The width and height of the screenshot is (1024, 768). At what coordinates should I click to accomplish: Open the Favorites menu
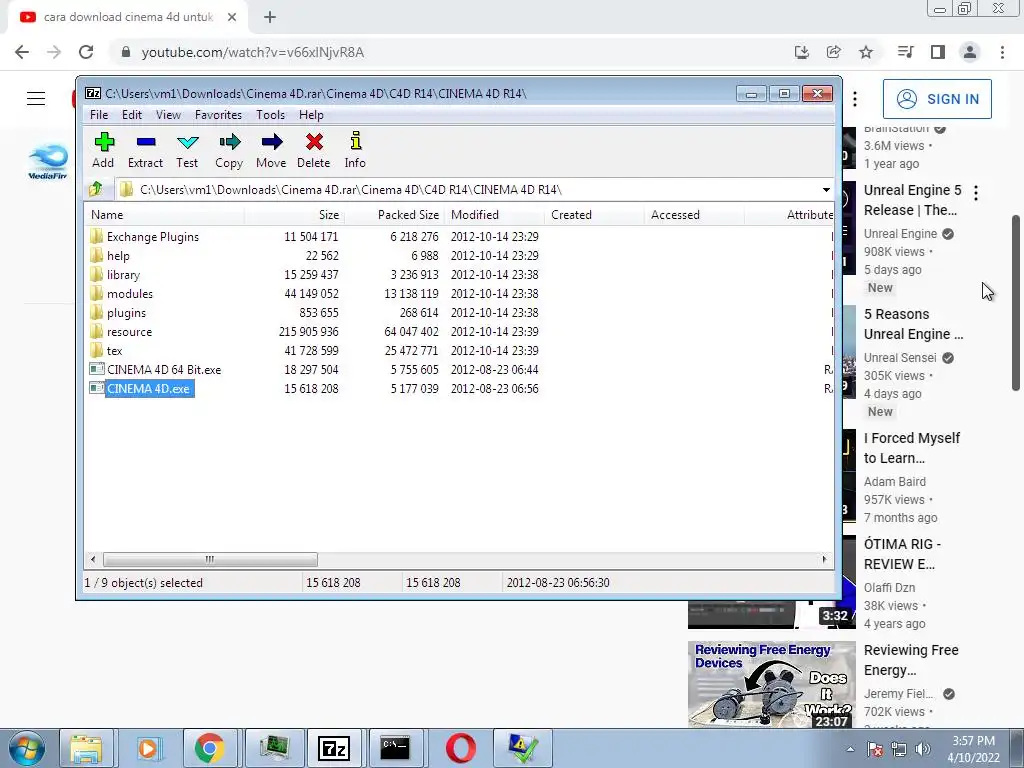coord(218,115)
